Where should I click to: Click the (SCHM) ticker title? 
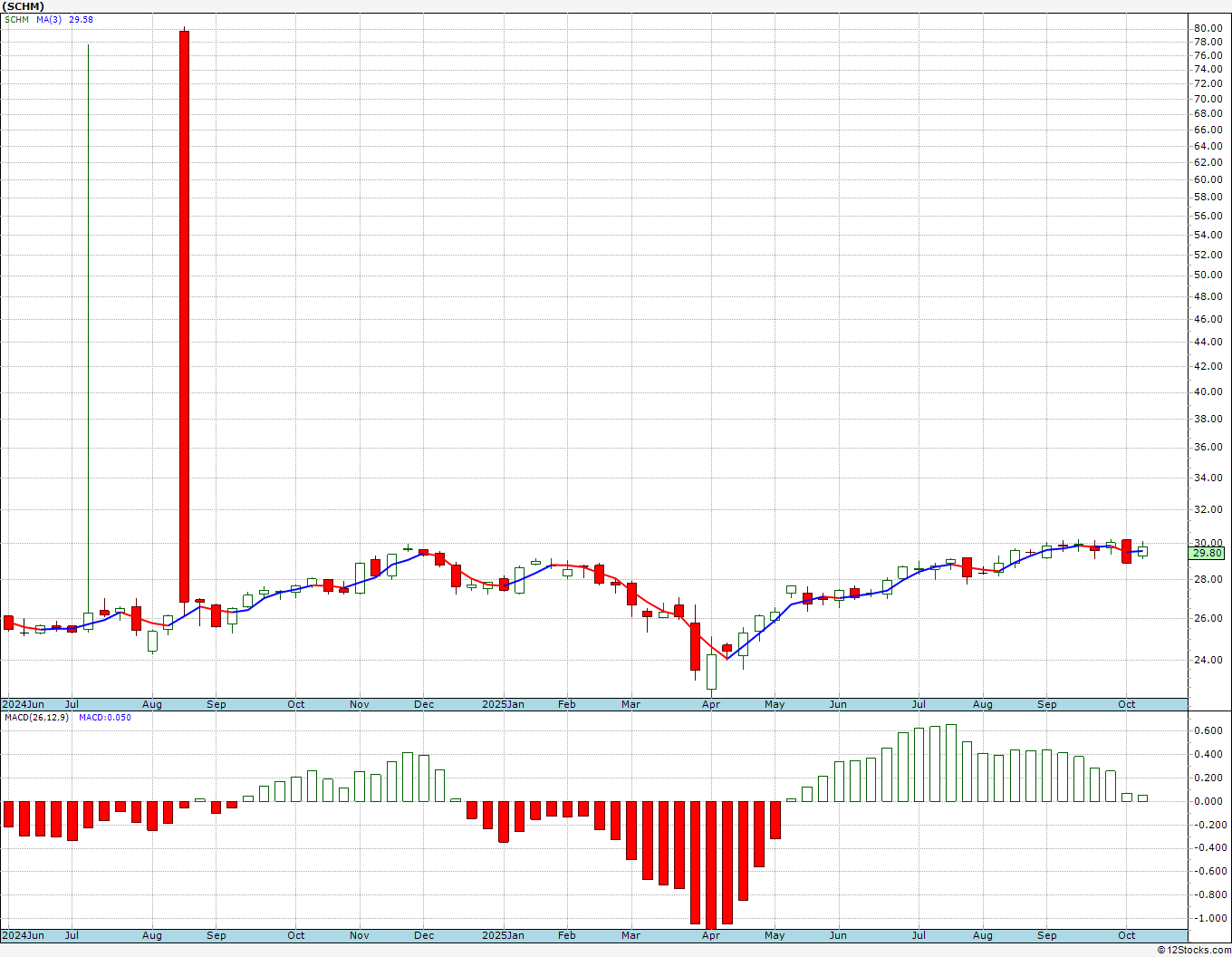point(24,6)
